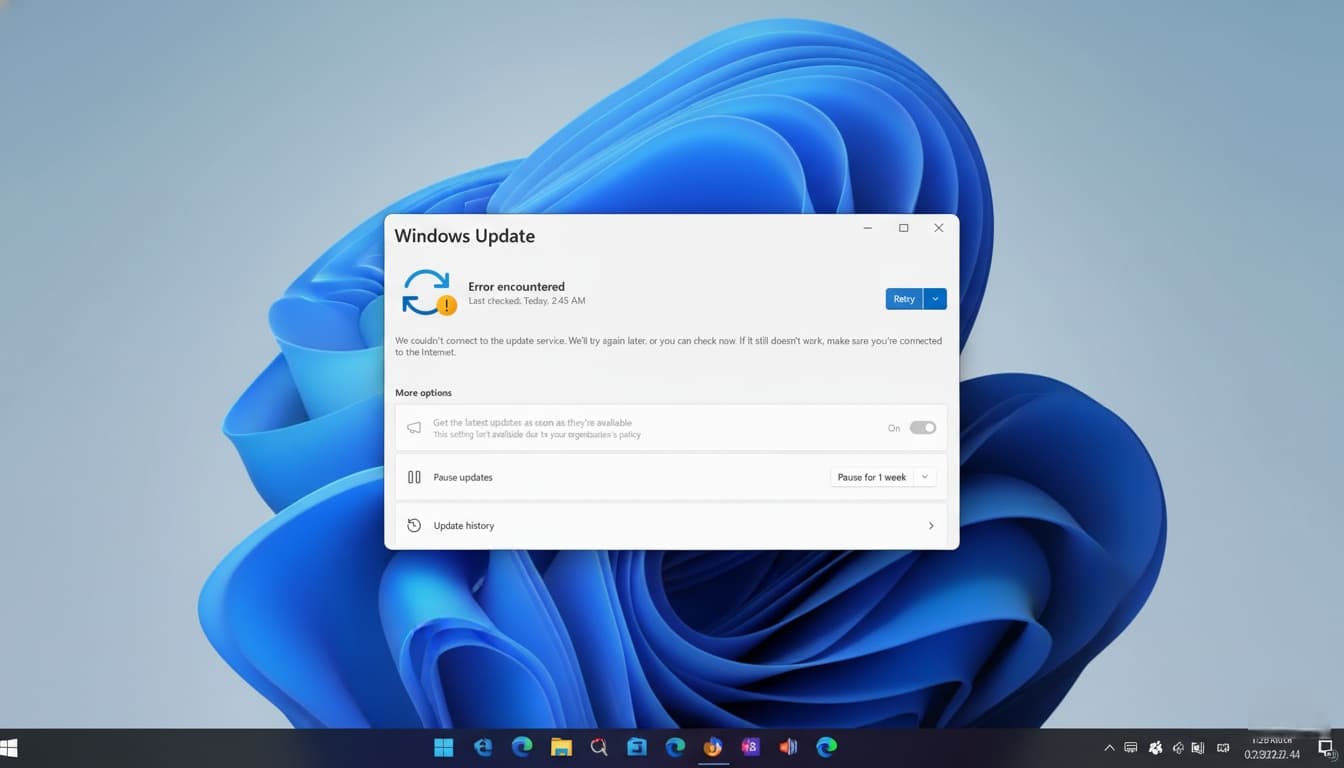
Task: Open the Start menu
Action: coord(443,747)
